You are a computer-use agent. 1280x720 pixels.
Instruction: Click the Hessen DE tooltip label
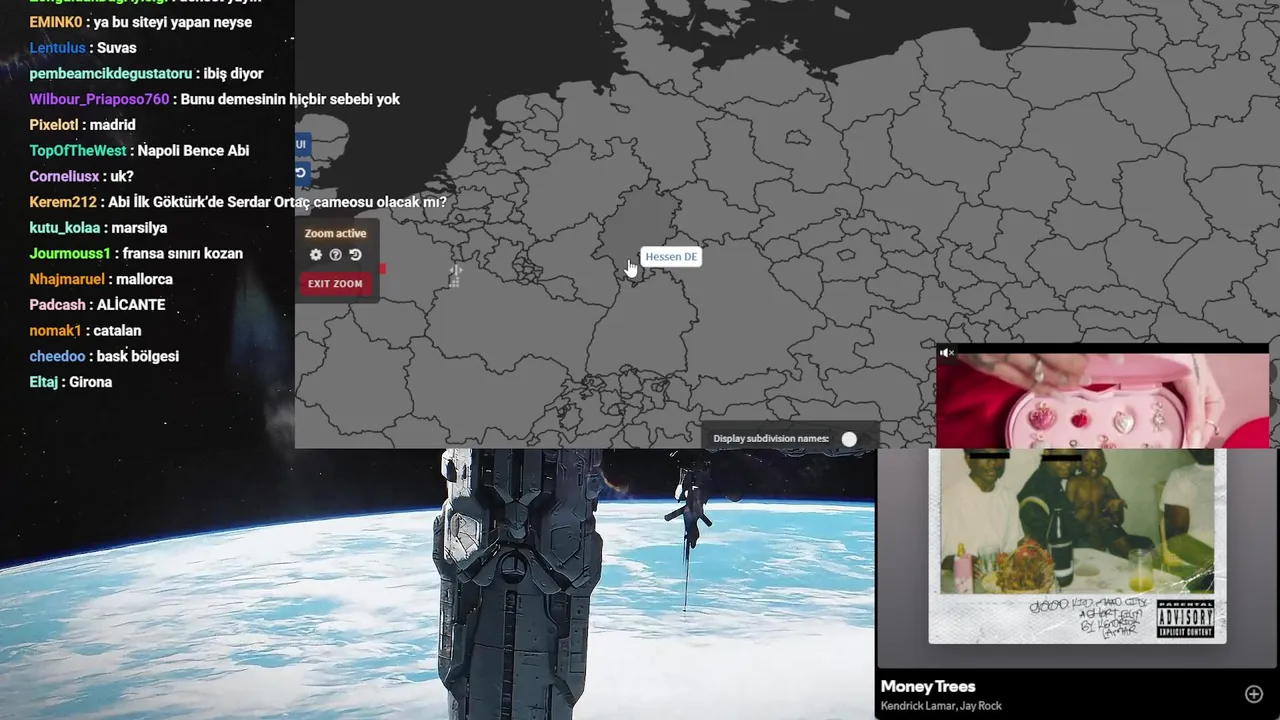(x=671, y=257)
